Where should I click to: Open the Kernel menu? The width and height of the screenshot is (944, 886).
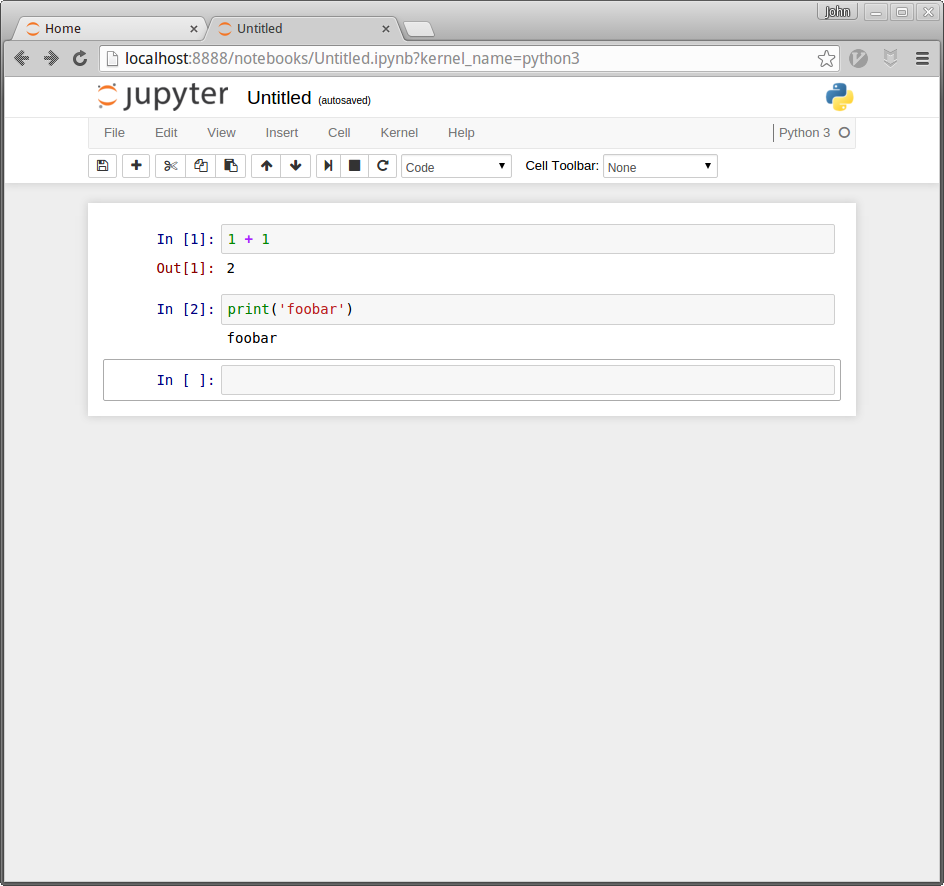(399, 133)
